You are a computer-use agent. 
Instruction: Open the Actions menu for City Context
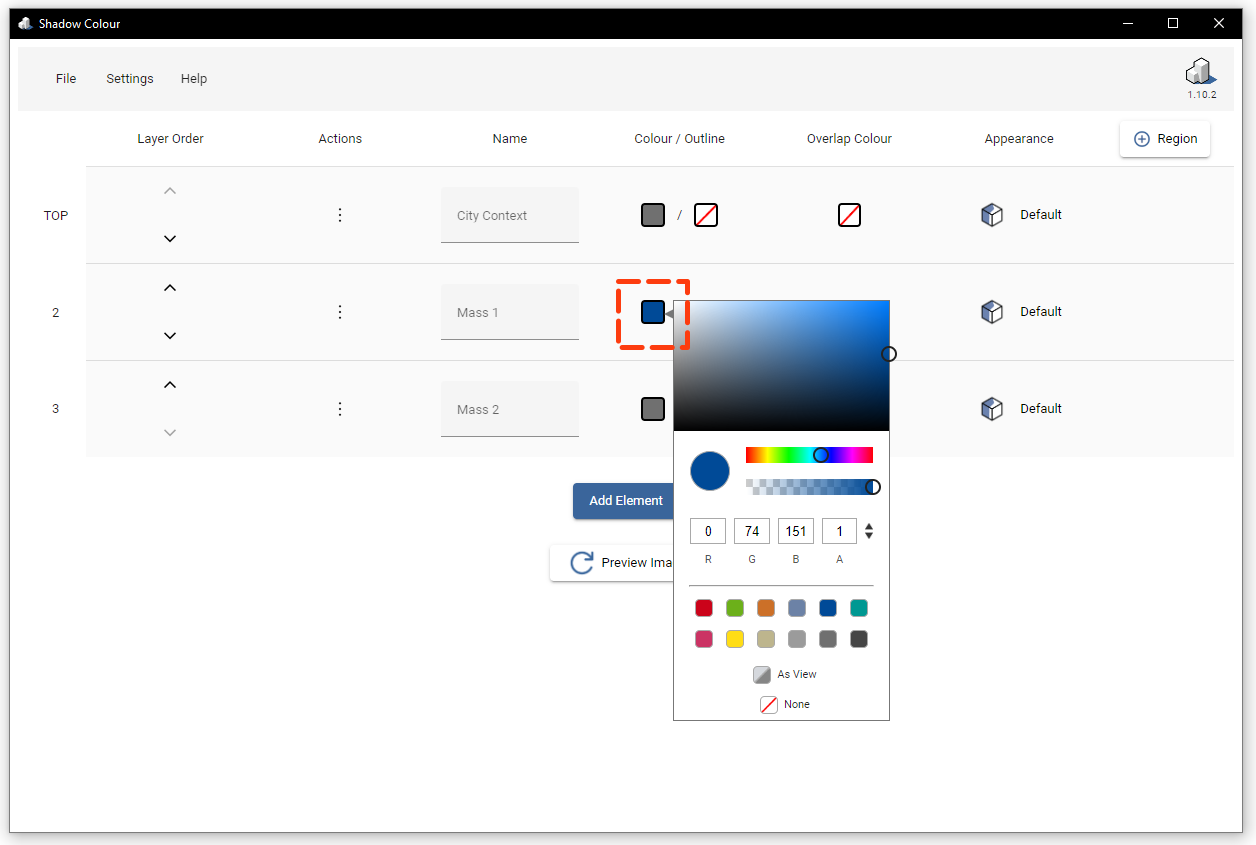340,214
